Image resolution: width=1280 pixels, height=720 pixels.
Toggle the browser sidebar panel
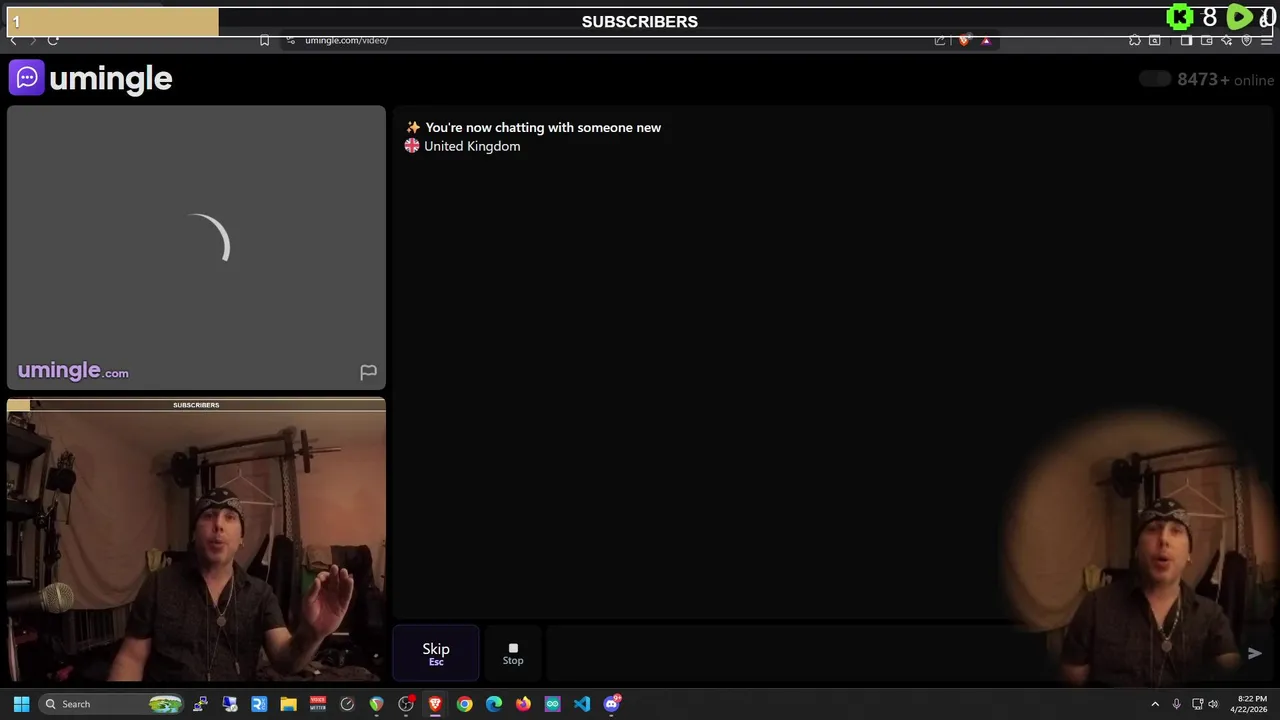click(x=1186, y=40)
